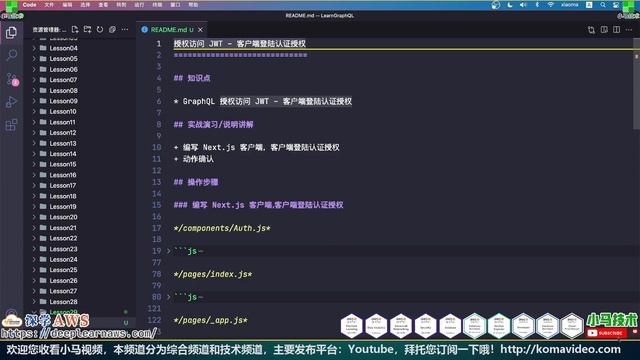
Task: Open the Search view in activity bar
Action: click(x=11, y=55)
